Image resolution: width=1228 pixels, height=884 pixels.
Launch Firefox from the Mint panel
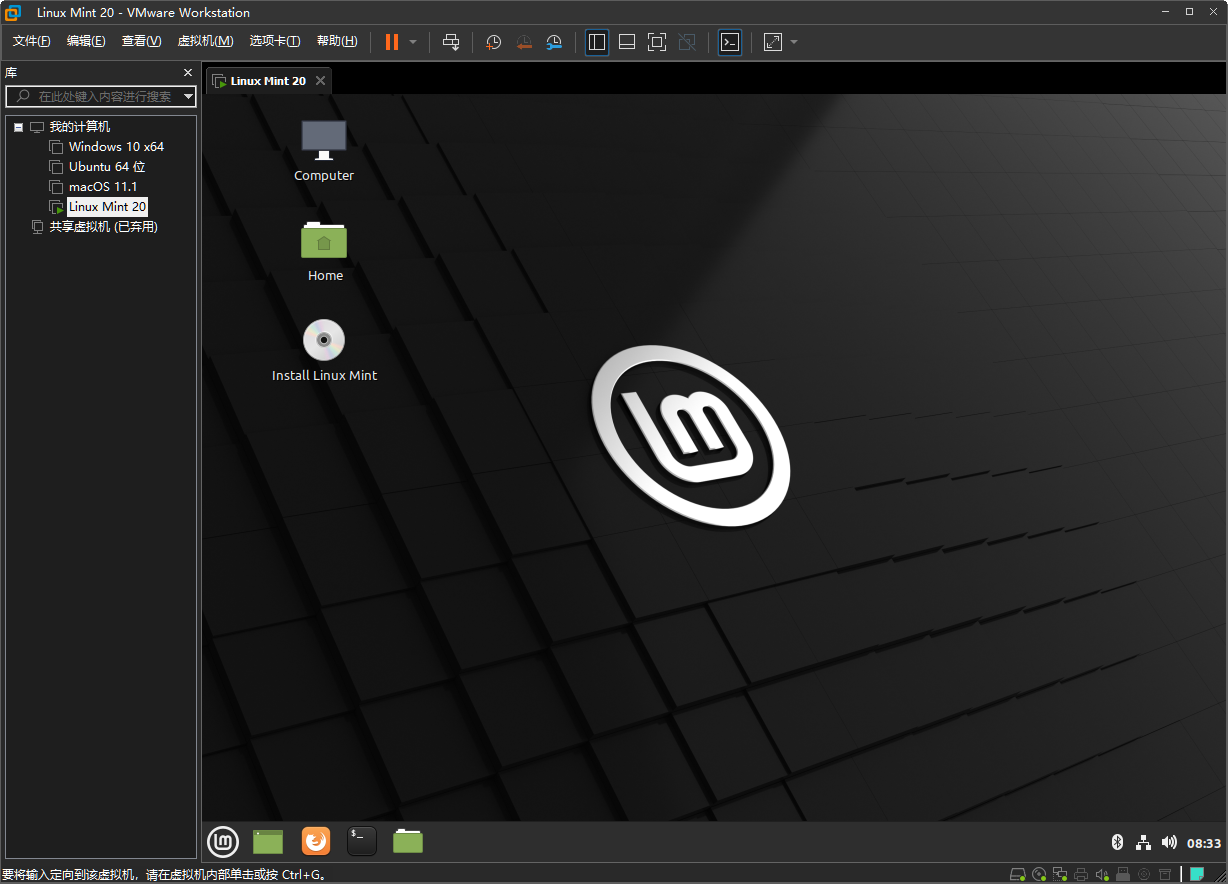point(316,842)
